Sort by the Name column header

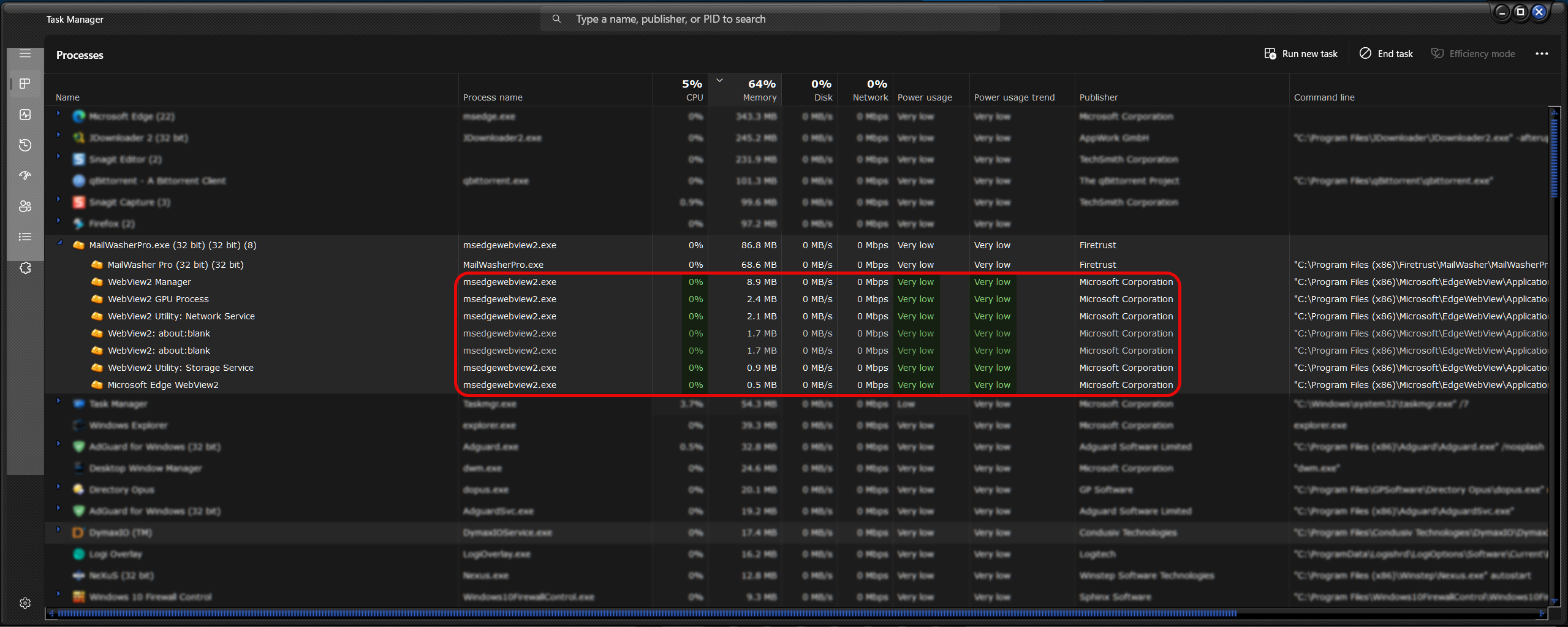pos(251,90)
